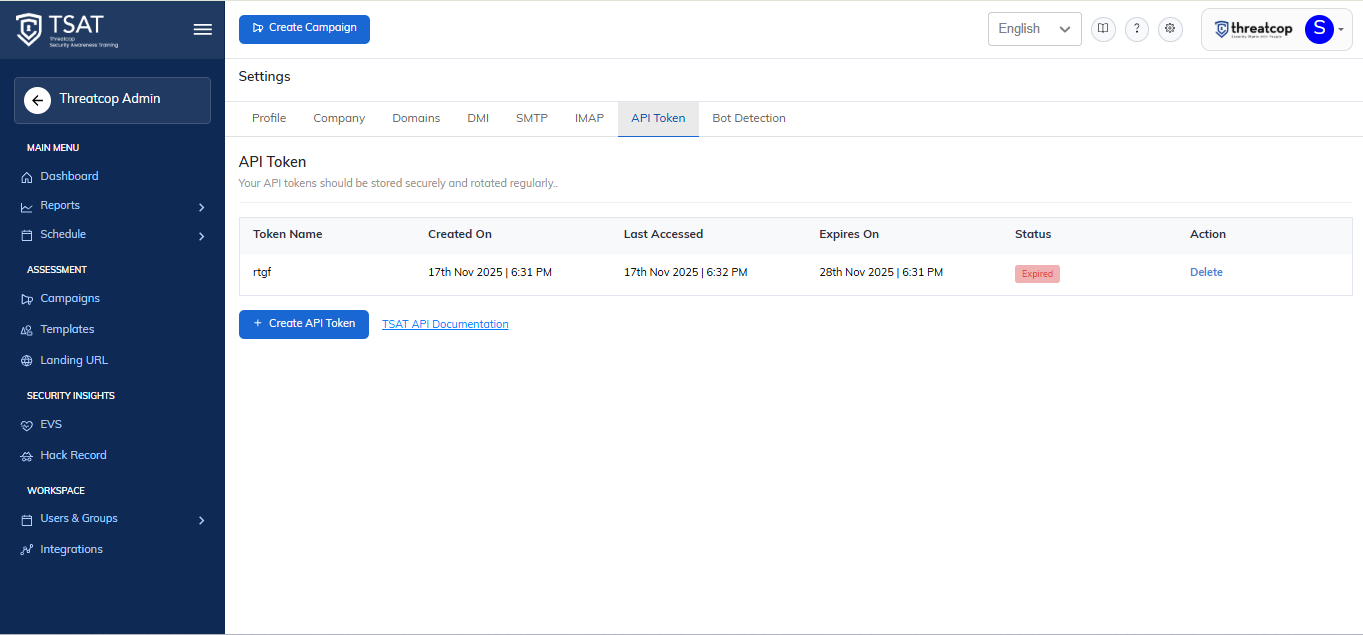Click the Created On column header

pyautogui.click(x=460, y=234)
